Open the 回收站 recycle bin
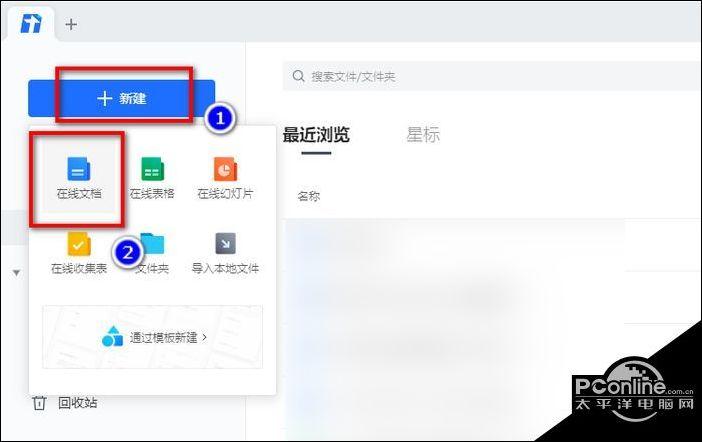This screenshot has height=442, width=702. click(65, 403)
